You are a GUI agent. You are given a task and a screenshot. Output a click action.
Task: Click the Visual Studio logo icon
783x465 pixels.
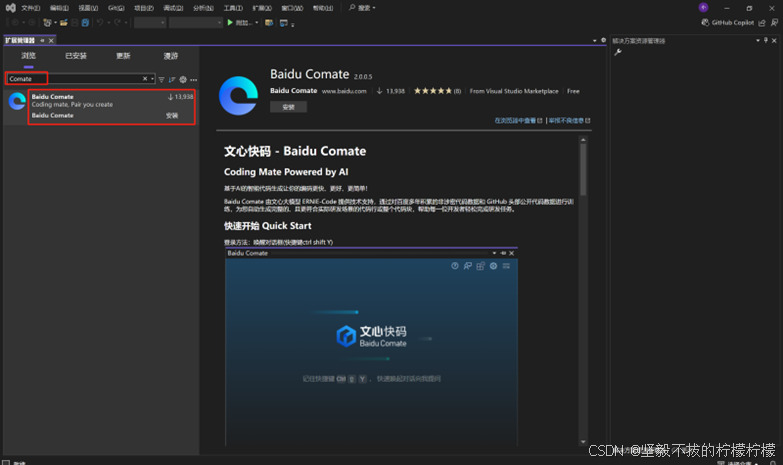tap(10, 7)
